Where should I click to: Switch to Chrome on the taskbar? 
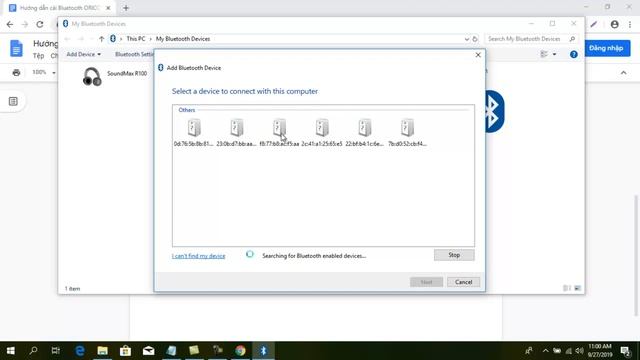[240, 351]
